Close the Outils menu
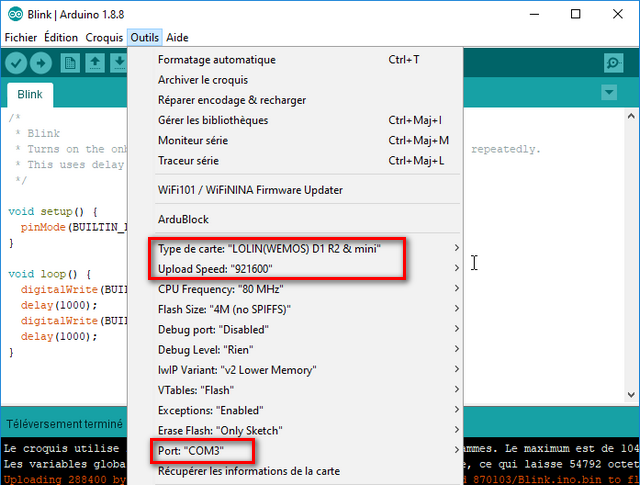This screenshot has height=485, width=640. pos(144,38)
